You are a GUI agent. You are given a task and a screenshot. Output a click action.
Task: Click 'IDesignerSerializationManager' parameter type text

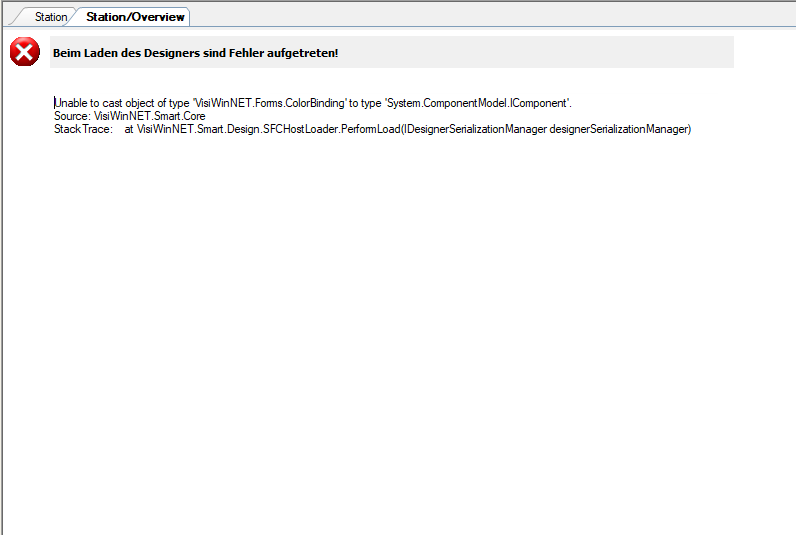tap(474, 129)
